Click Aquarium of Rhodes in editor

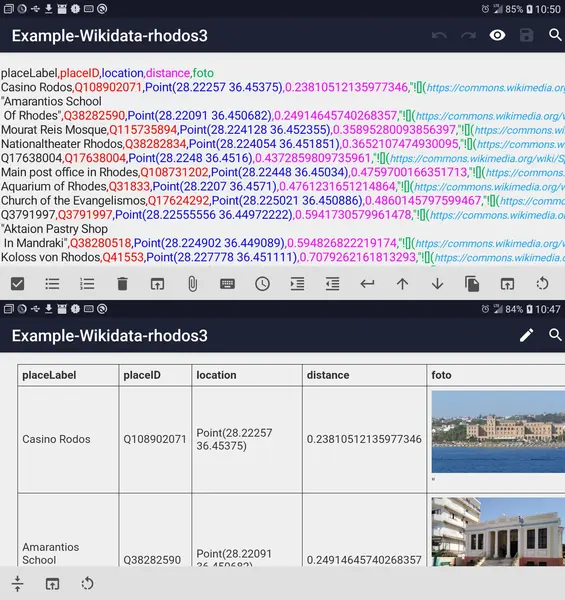click(54, 186)
